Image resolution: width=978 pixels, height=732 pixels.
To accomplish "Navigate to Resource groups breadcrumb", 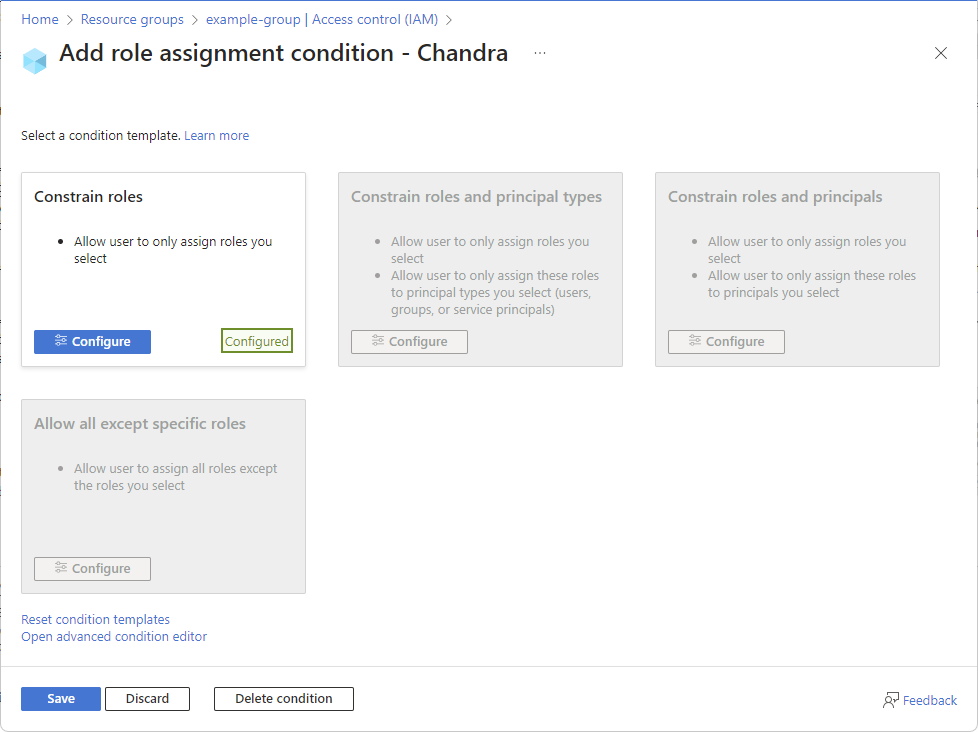I will (132, 20).
